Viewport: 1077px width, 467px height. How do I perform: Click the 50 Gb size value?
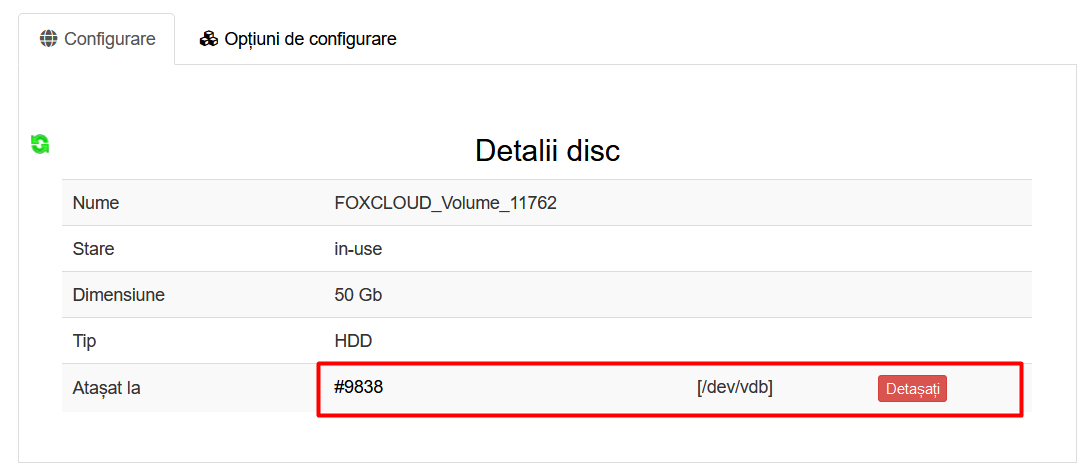click(358, 295)
